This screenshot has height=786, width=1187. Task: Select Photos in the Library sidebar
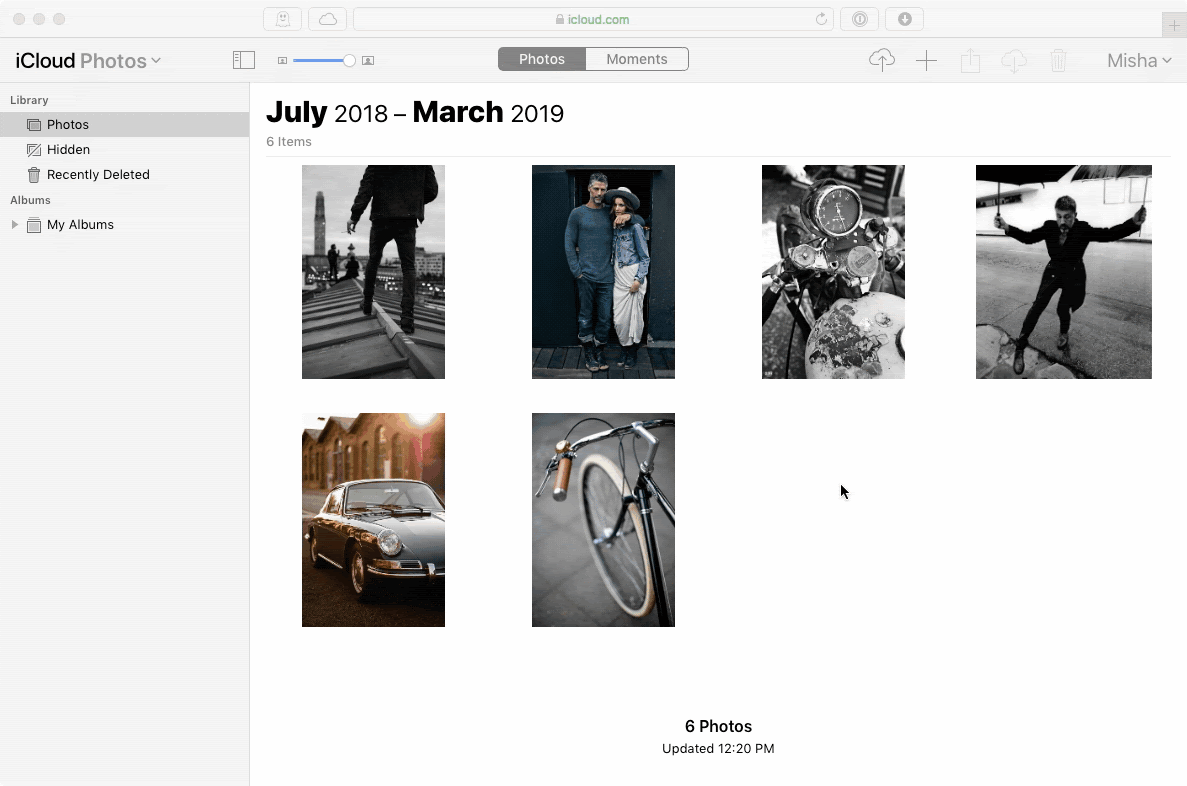point(124,124)
